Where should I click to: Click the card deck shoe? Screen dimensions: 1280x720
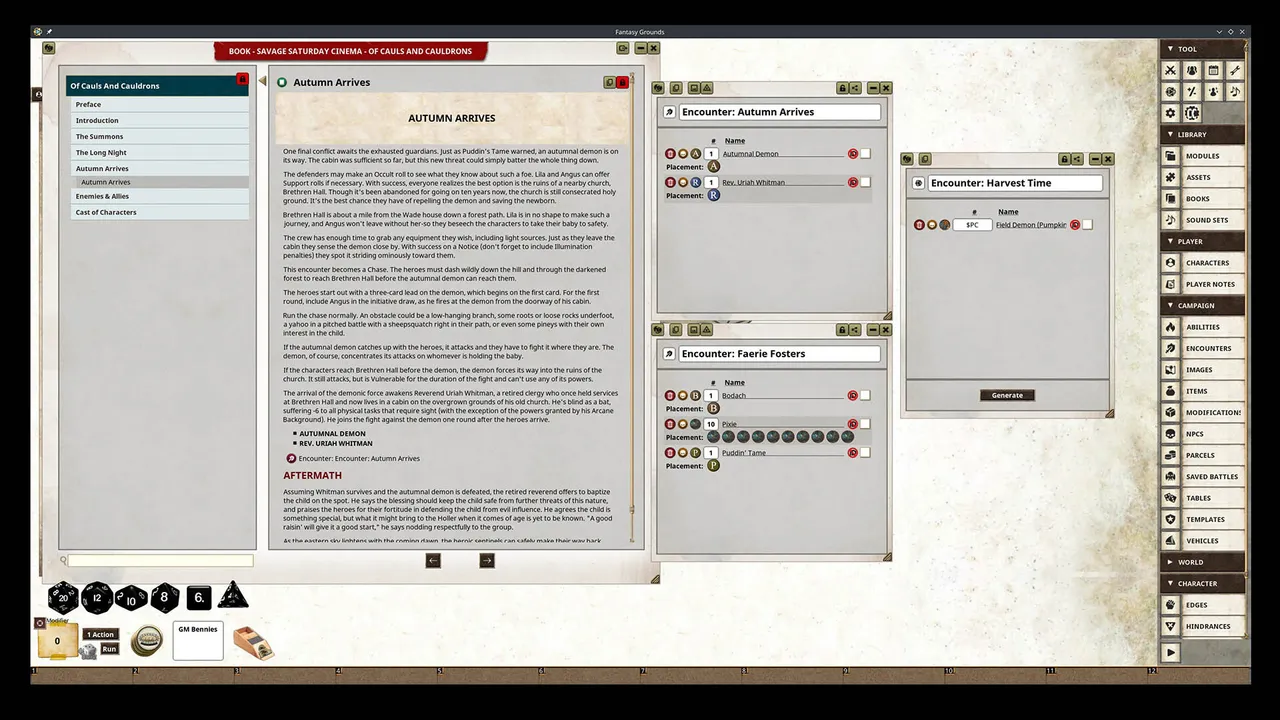(x=253, y=642)
